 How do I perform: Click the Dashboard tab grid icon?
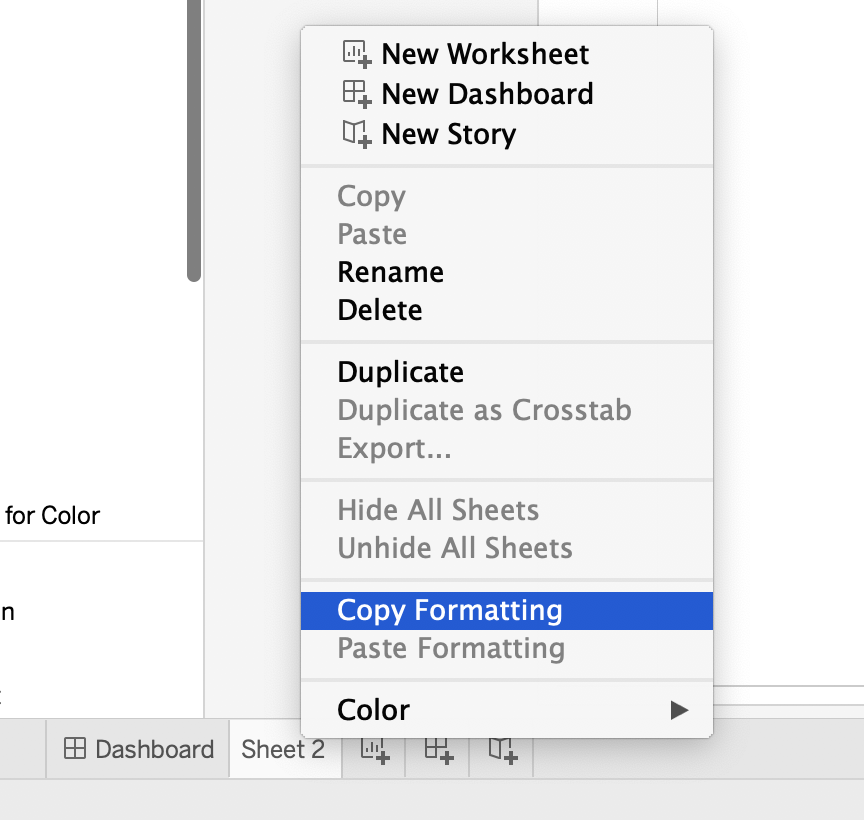pyautogui.click(x=75, y=749)
